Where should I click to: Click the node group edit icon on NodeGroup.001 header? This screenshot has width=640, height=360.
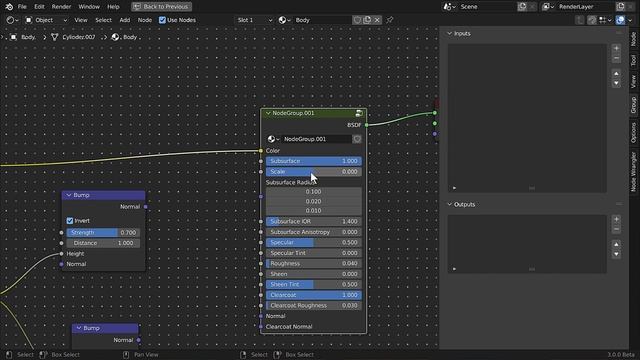pyautogui.click(x=359, y=113)
